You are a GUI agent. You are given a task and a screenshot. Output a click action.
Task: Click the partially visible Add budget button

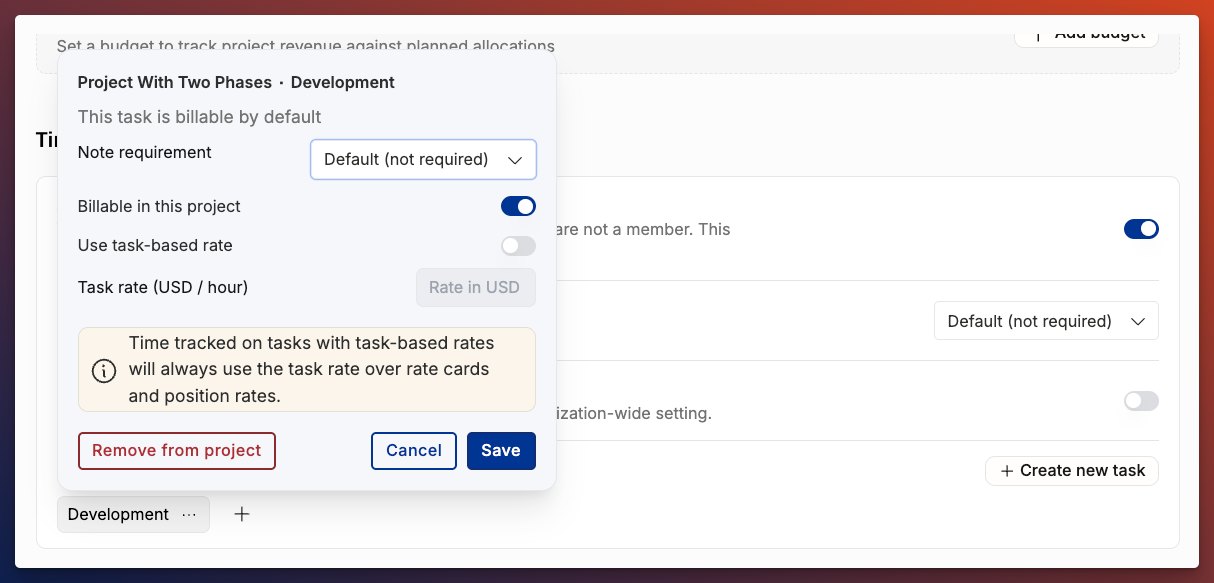point(1086,38)
